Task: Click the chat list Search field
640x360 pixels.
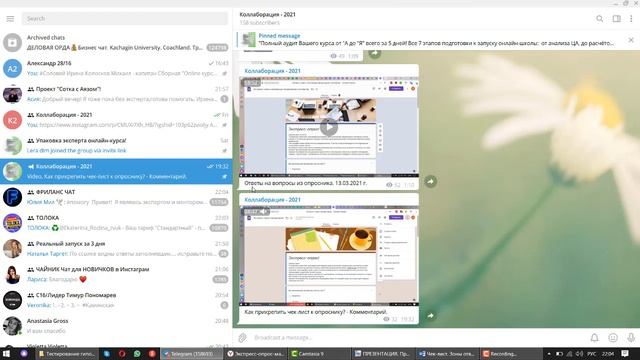Action: coord(124,18)
